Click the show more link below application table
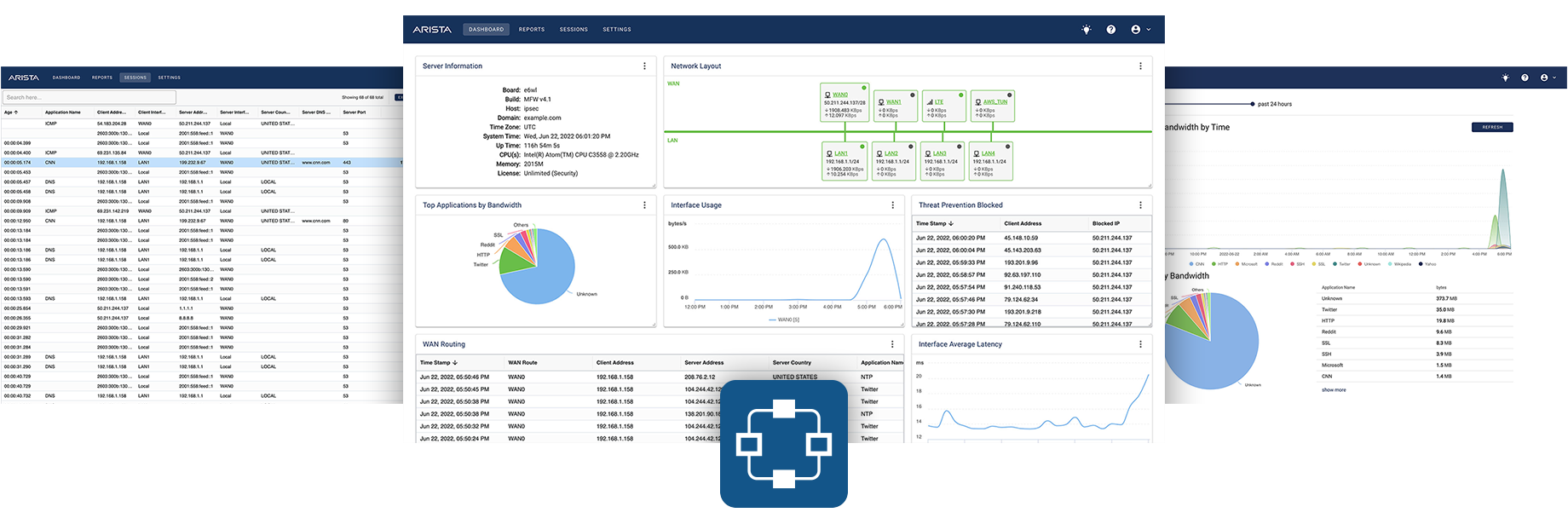This screenshot has height=524, width=1568. point(1334,389)
